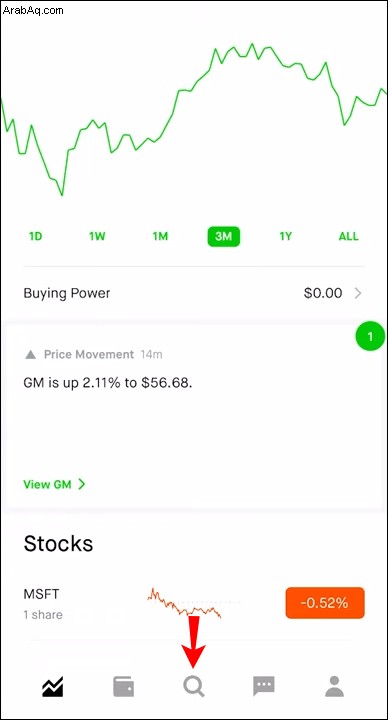This screenshot has width=388, height=720.
Task: Switch chart to 1Y range
Action: click(x=286, y=237)
